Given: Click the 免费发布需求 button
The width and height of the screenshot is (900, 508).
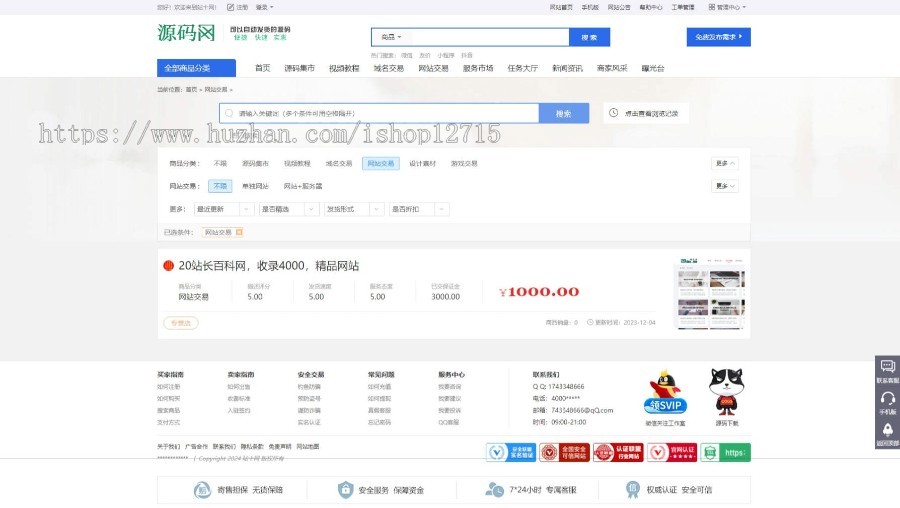Looking at the screenshot, I should 719,37.
